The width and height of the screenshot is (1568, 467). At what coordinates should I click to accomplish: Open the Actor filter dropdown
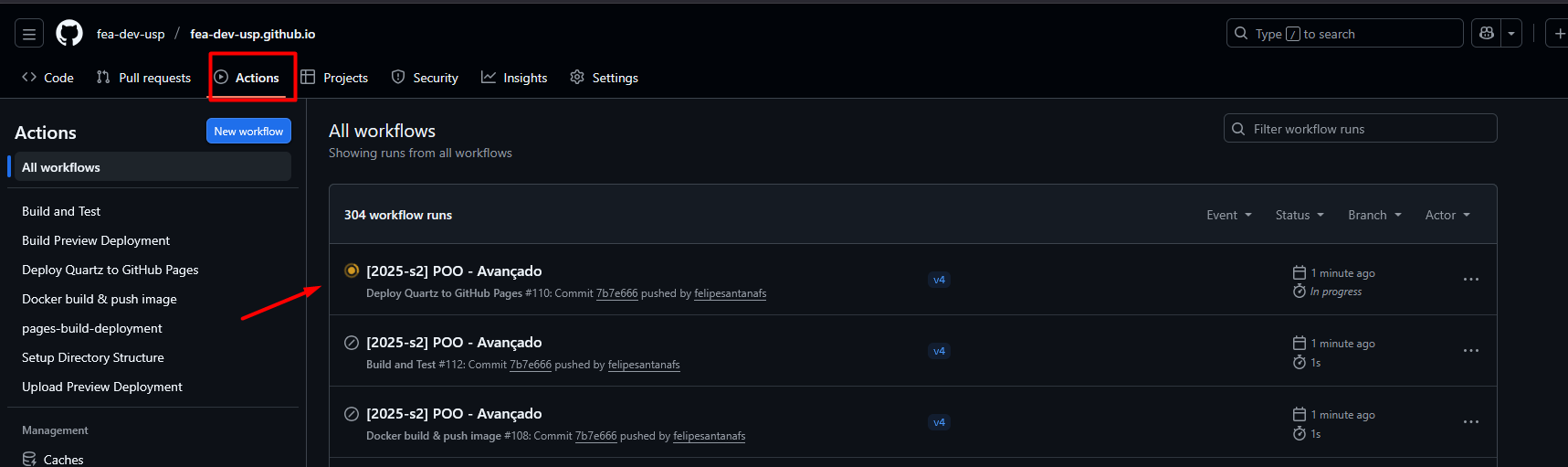click(x=1447, y=215)
